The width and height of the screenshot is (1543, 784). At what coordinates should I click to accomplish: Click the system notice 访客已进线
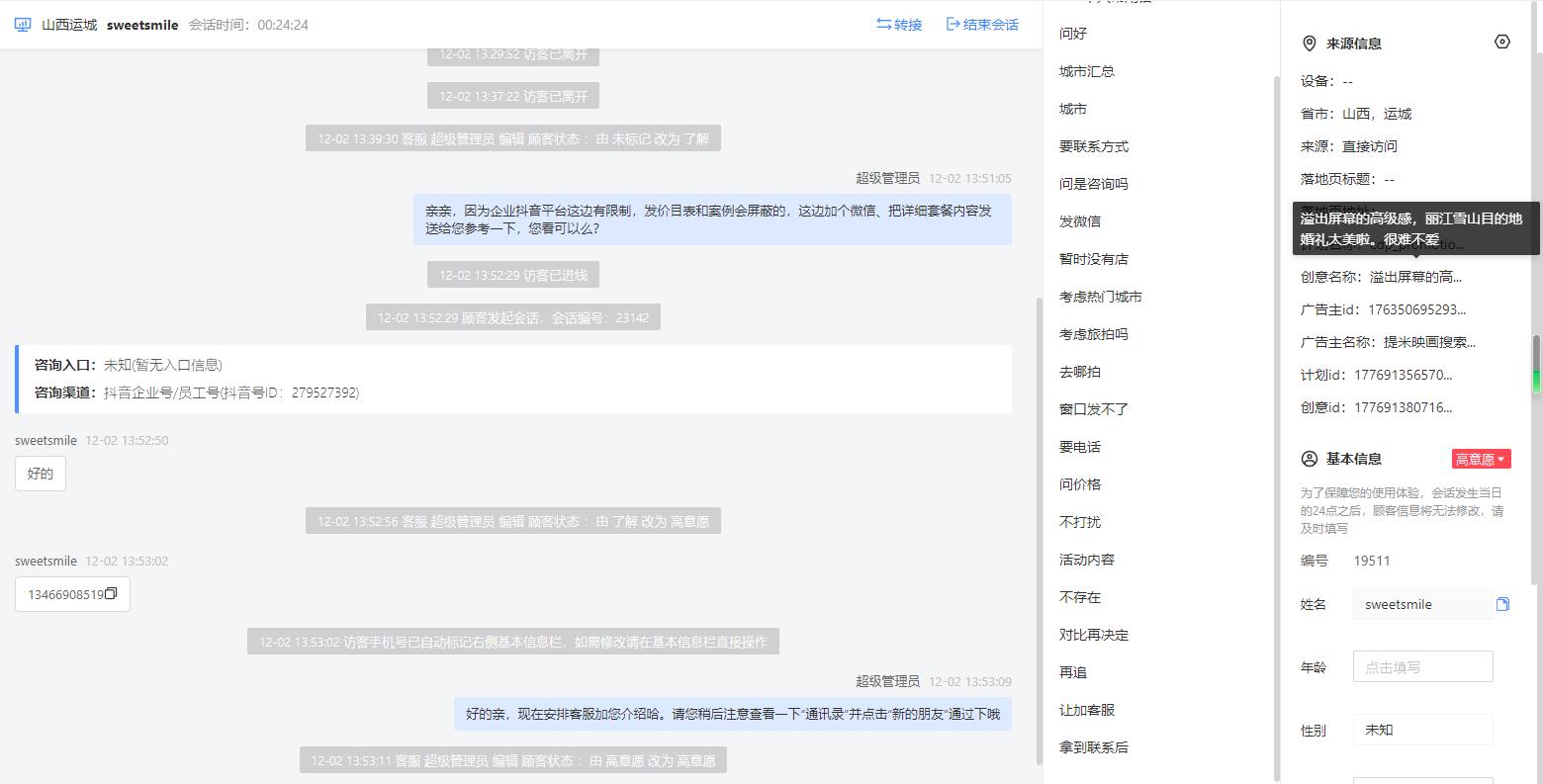click(513, 275)
